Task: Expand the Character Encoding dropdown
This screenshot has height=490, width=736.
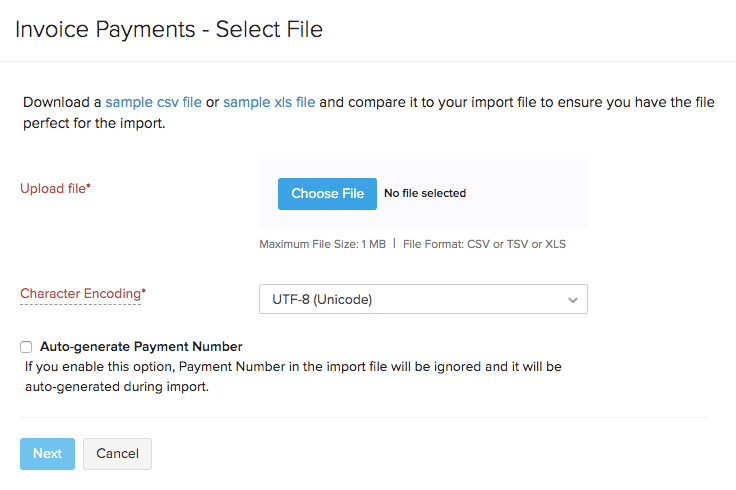Action: pyautogui.click(x=422, y=299)
